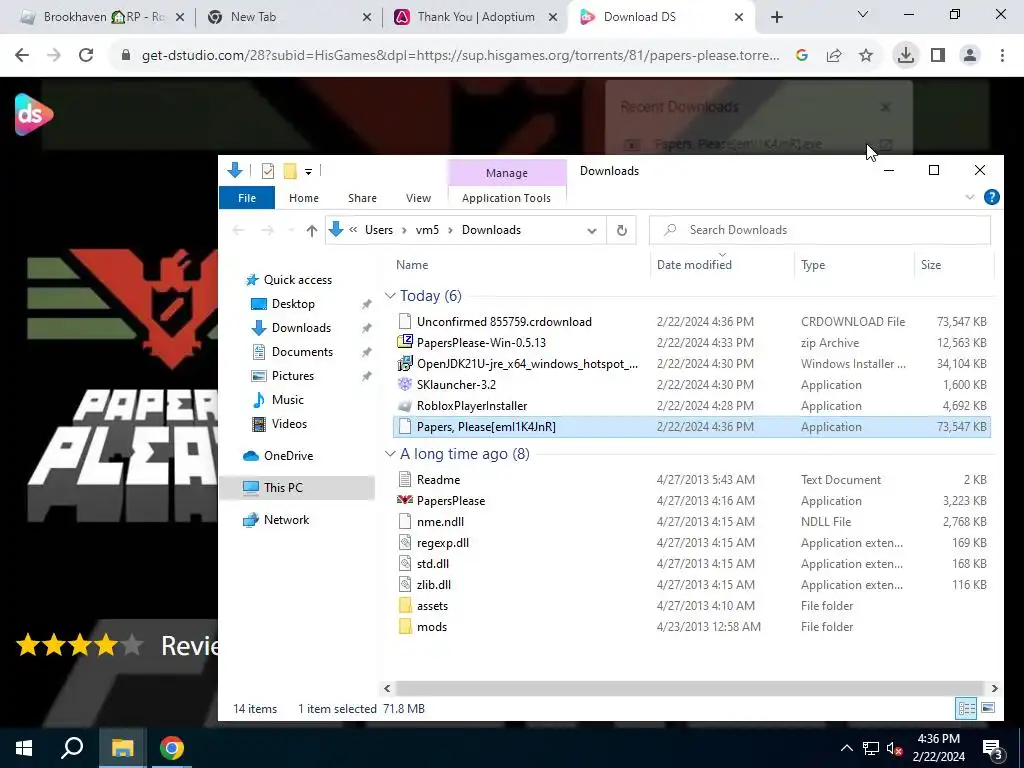Reload the current Chrome page
This screenshot has width=1024, height=768.
coord(86,56)
